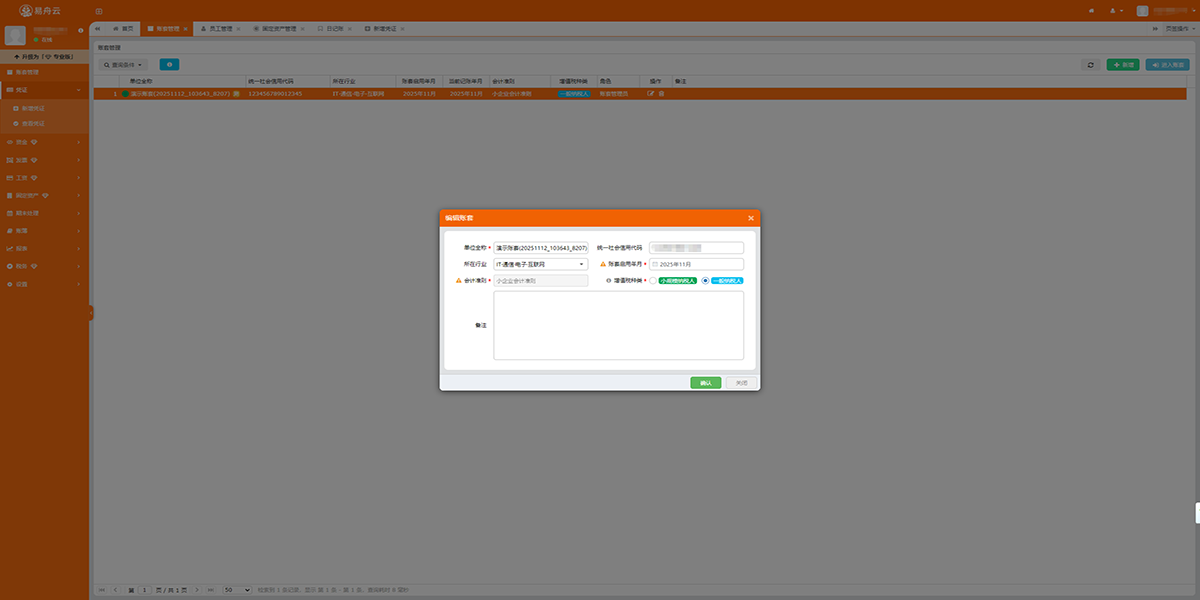Click the 单位全称 name input field

[x=540, y=247]
